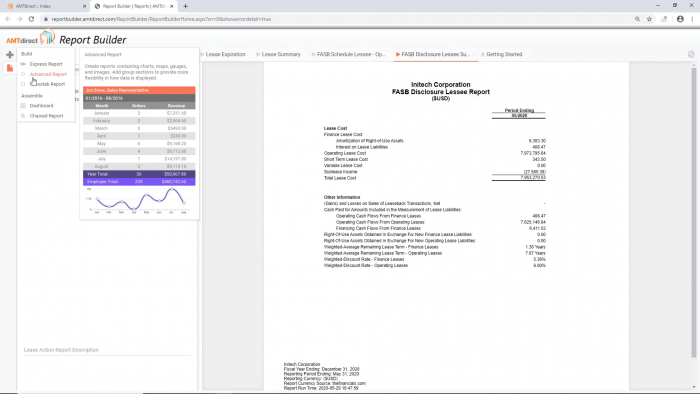Click the FASB Disclosure Lessee Report title
Image resolution: width=700 pixels, height=394 pixels.
coord(441,91)
